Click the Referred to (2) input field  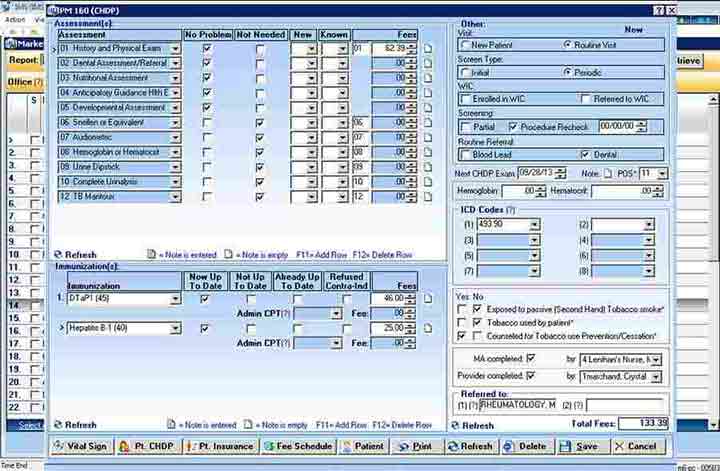(625, 405)
